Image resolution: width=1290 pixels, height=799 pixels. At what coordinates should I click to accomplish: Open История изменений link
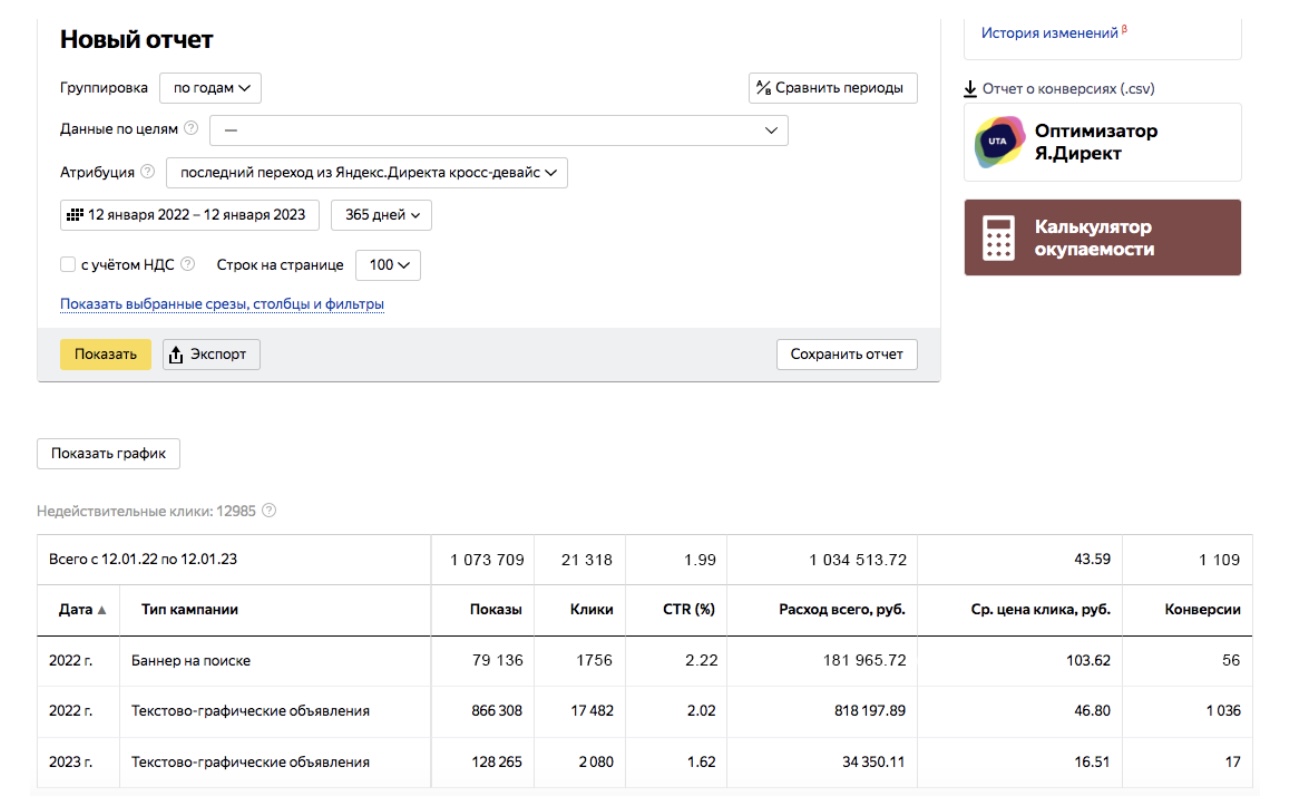[1049, 33]
